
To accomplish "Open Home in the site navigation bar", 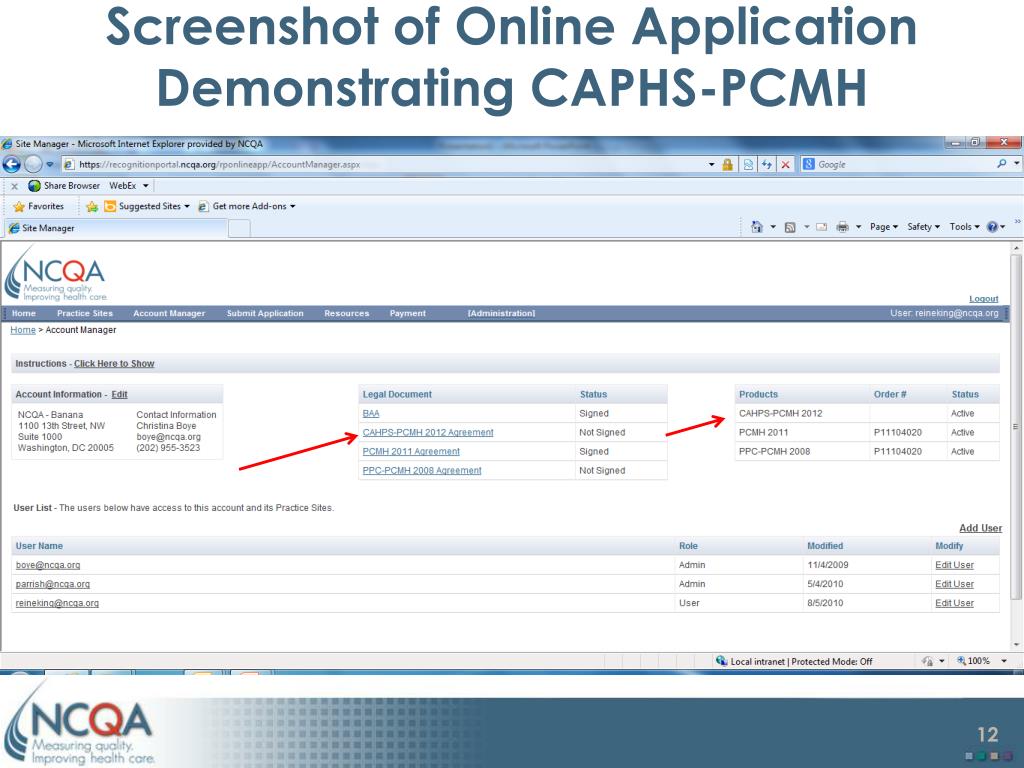I will 24,313.
